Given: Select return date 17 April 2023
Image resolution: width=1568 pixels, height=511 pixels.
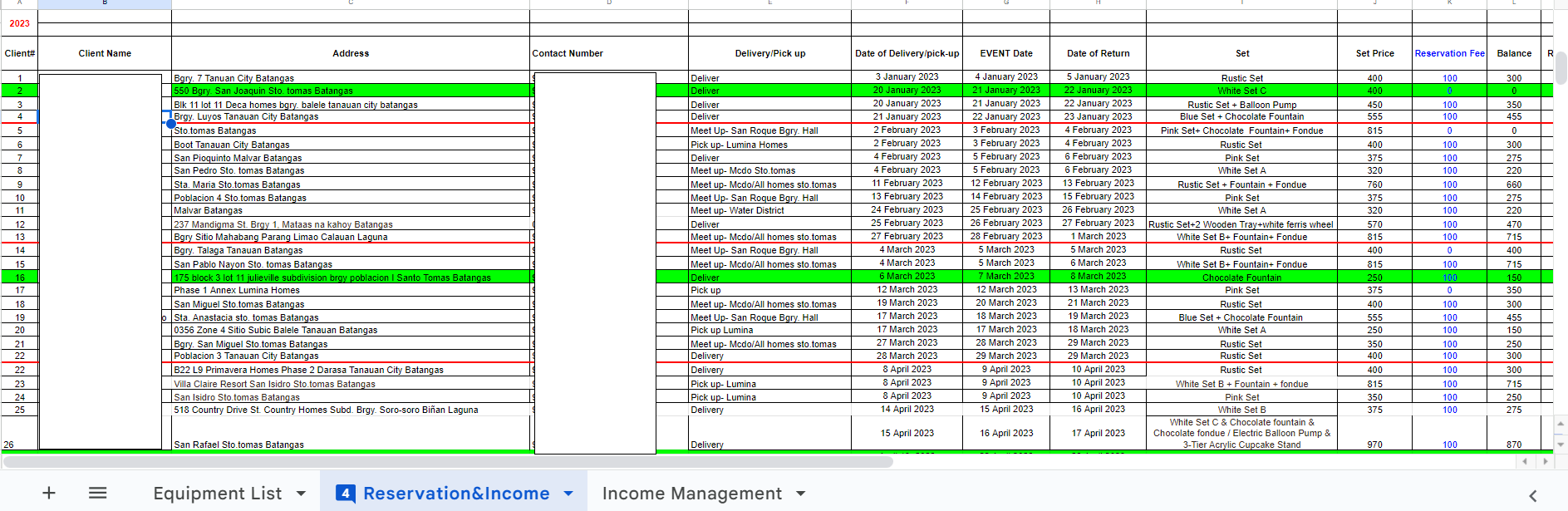Looking at the screenshot, I should [x=1099, y=433].
